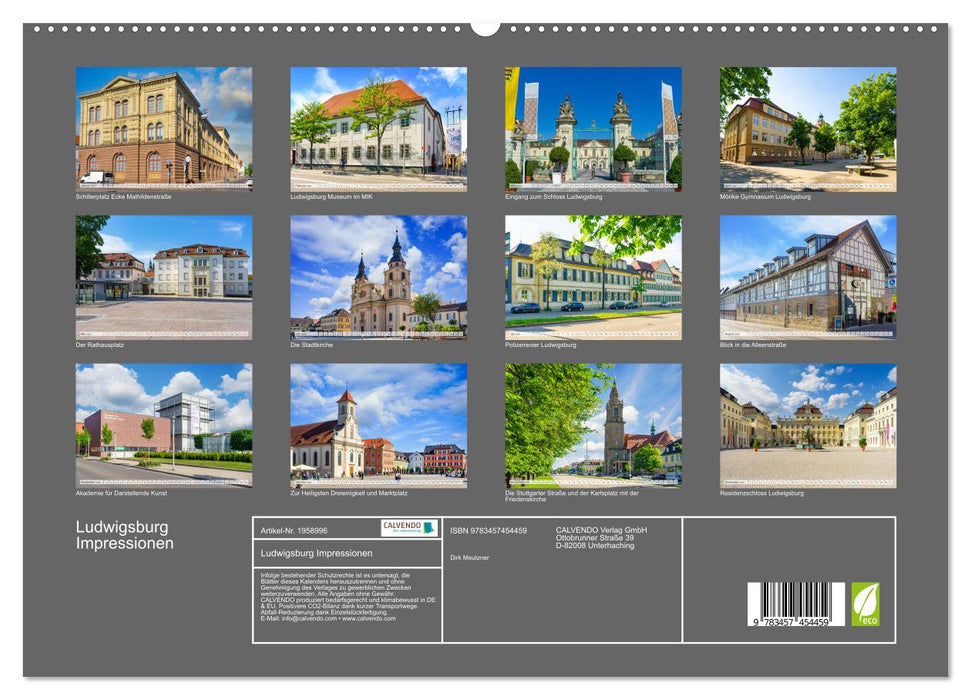The height and width of the screenshot is (700, 971).
Task: Toggle the Mörike Gymnasium Ludwigsburg thumbnail
Action: (808, 128)
